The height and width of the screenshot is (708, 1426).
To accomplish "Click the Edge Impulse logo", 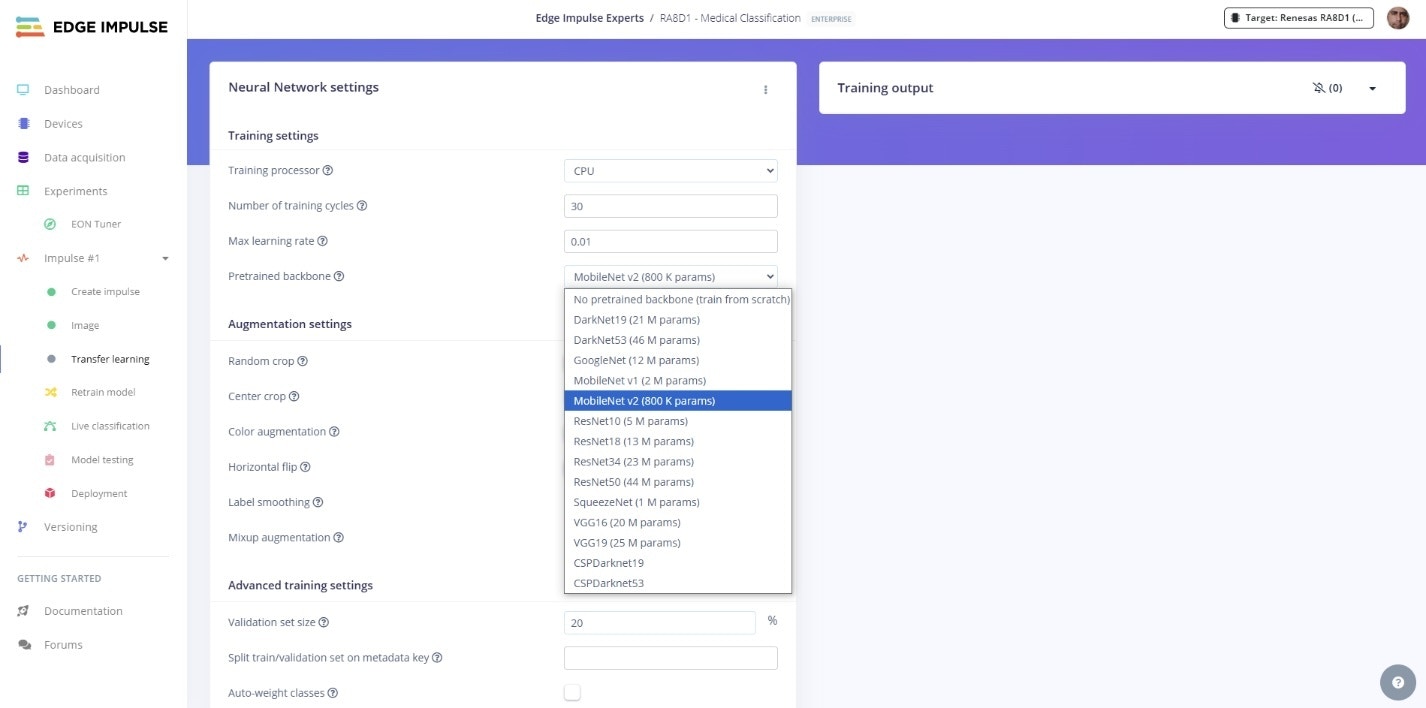I will point(92,27).
